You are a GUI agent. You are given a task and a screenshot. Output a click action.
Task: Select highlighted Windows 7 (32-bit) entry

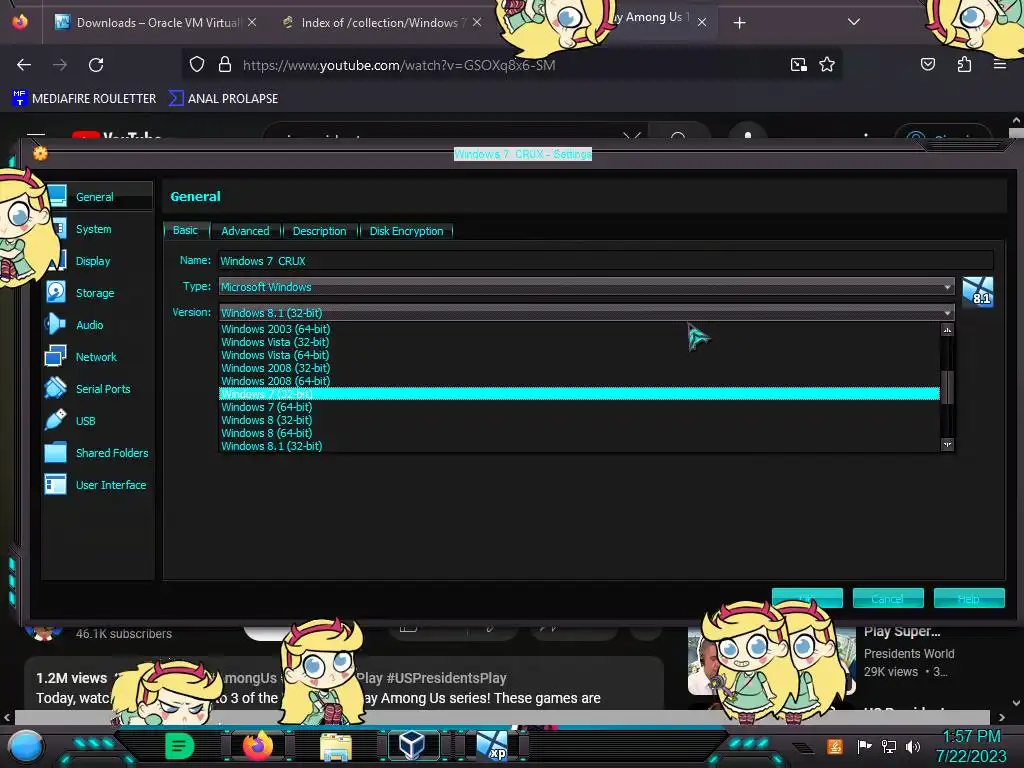(579, 394)
